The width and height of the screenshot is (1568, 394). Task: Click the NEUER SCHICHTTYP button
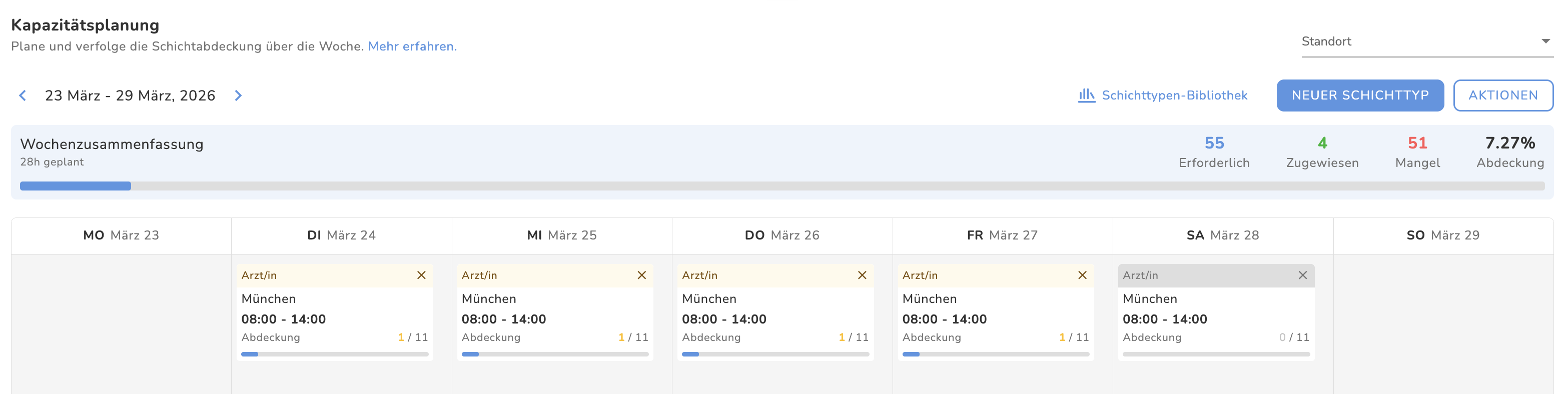point(1360,95)
